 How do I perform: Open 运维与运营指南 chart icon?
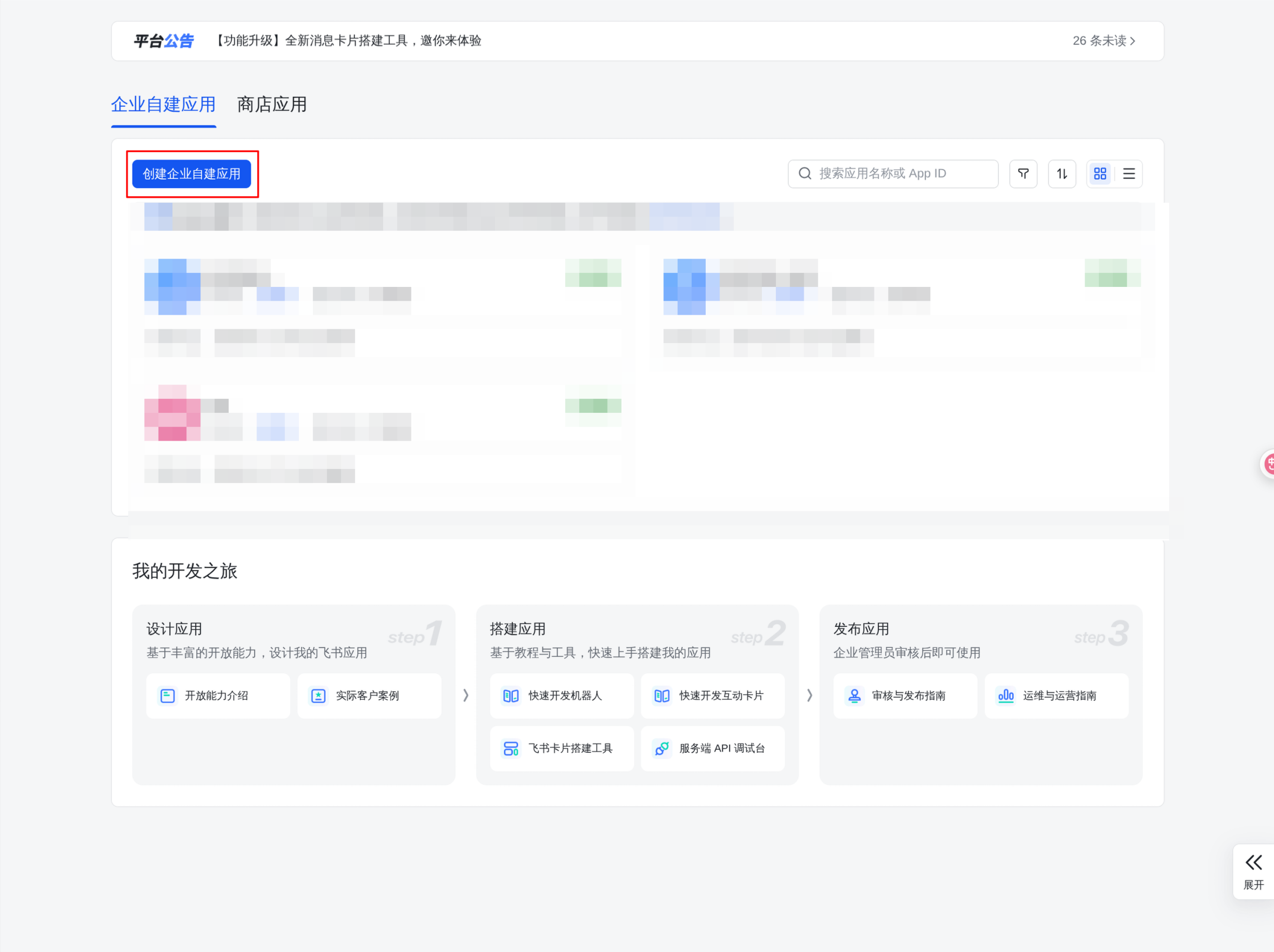click(1006, 696)
